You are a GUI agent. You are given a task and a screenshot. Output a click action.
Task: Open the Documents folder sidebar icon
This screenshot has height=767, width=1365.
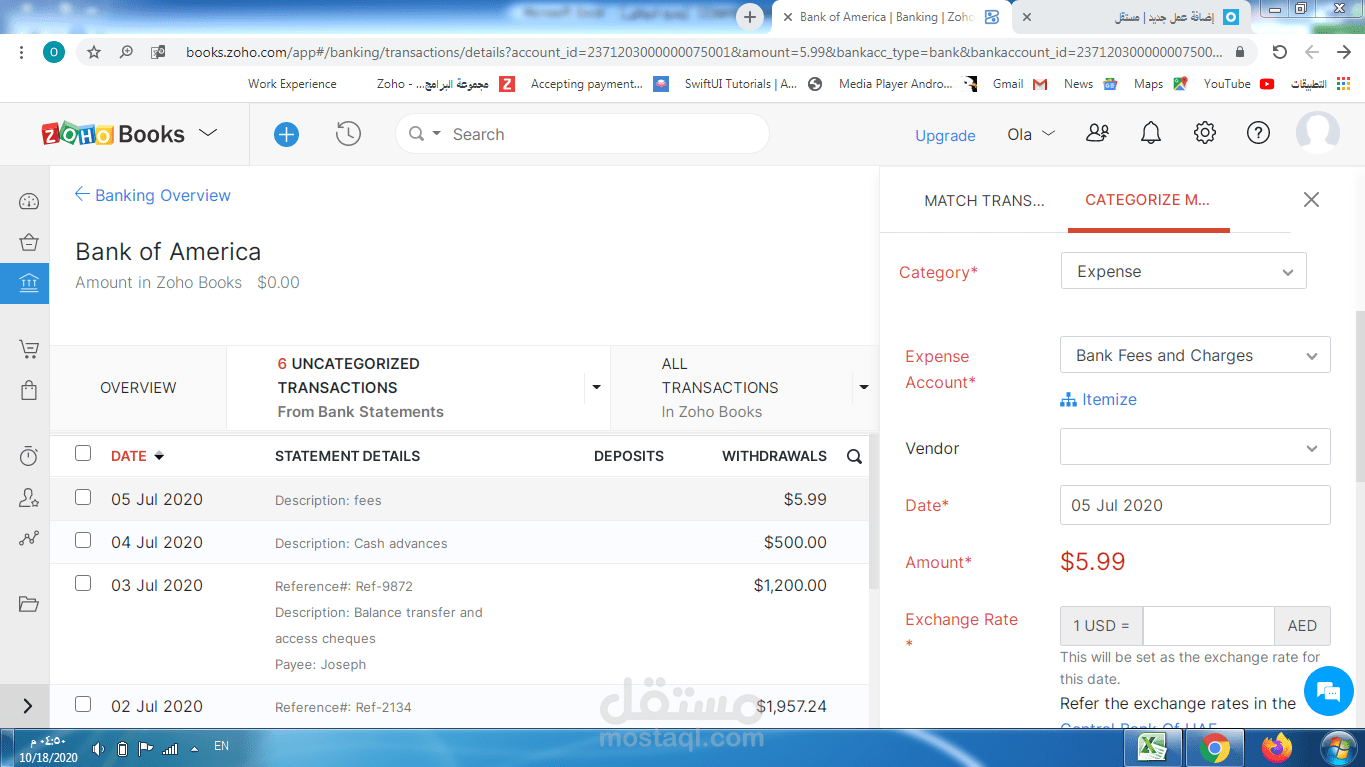click(x=29, y=604)
